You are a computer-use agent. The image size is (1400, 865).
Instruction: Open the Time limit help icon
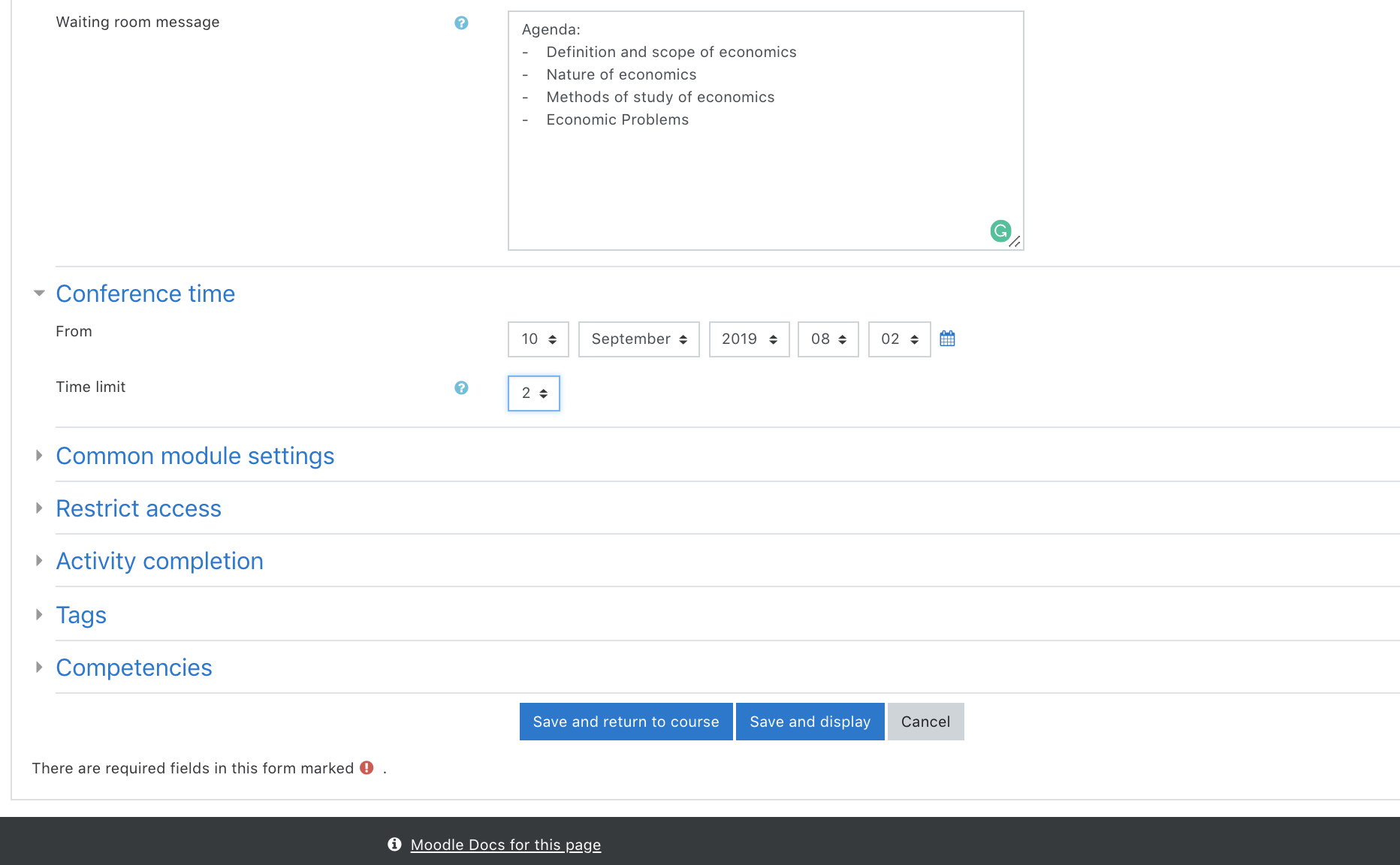461,388
